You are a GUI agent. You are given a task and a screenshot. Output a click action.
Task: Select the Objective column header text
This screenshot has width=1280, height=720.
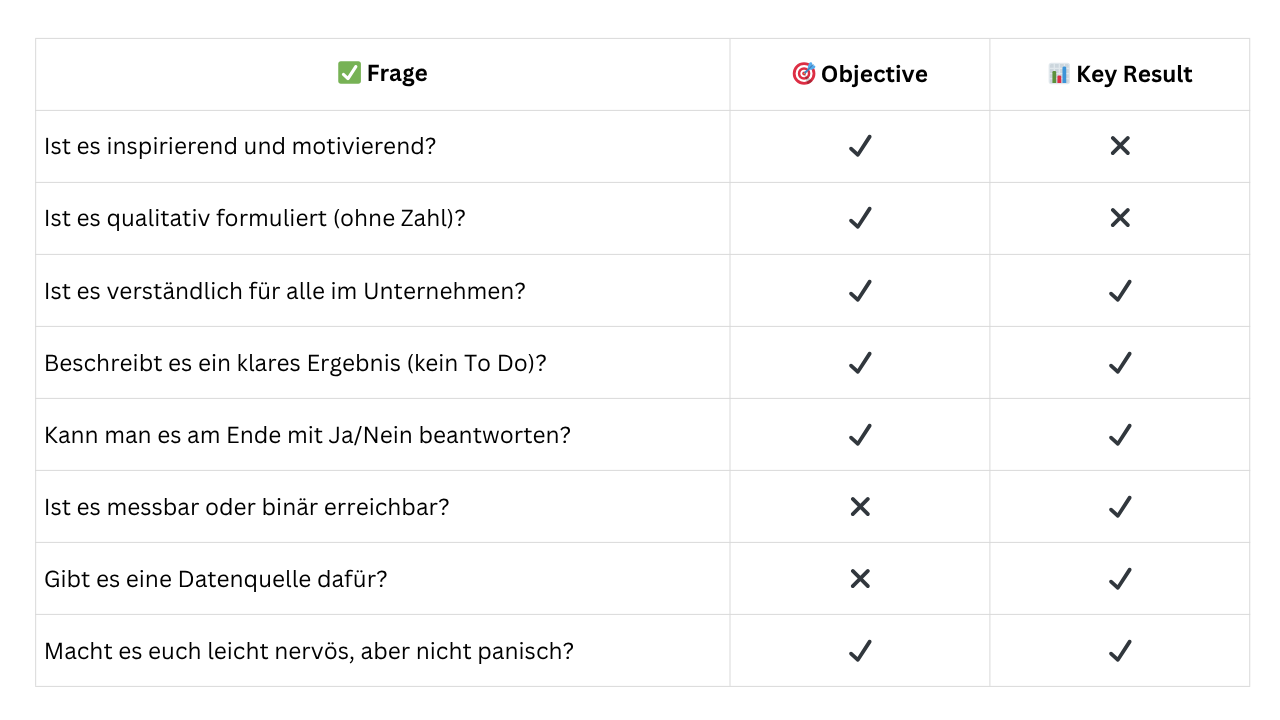(874, 74)
